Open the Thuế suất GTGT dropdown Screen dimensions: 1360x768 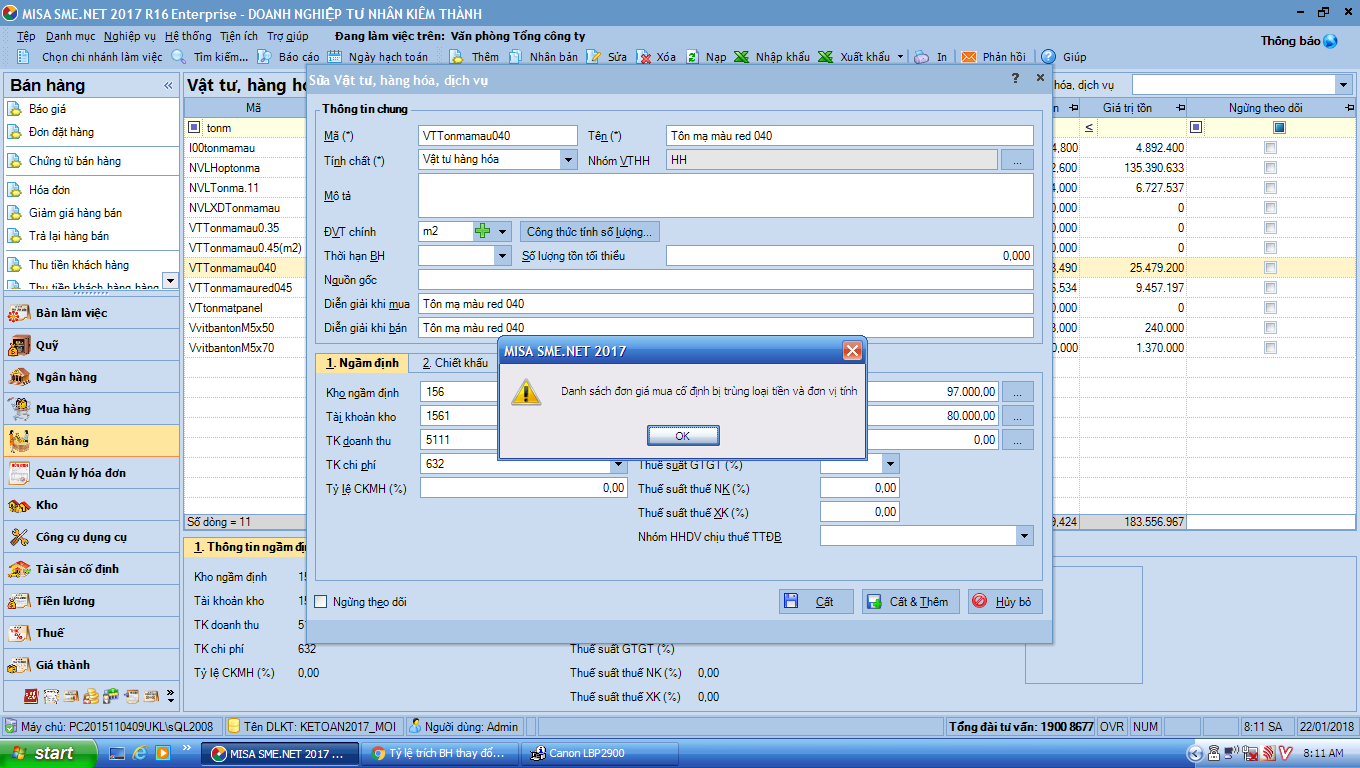[890, 464]
